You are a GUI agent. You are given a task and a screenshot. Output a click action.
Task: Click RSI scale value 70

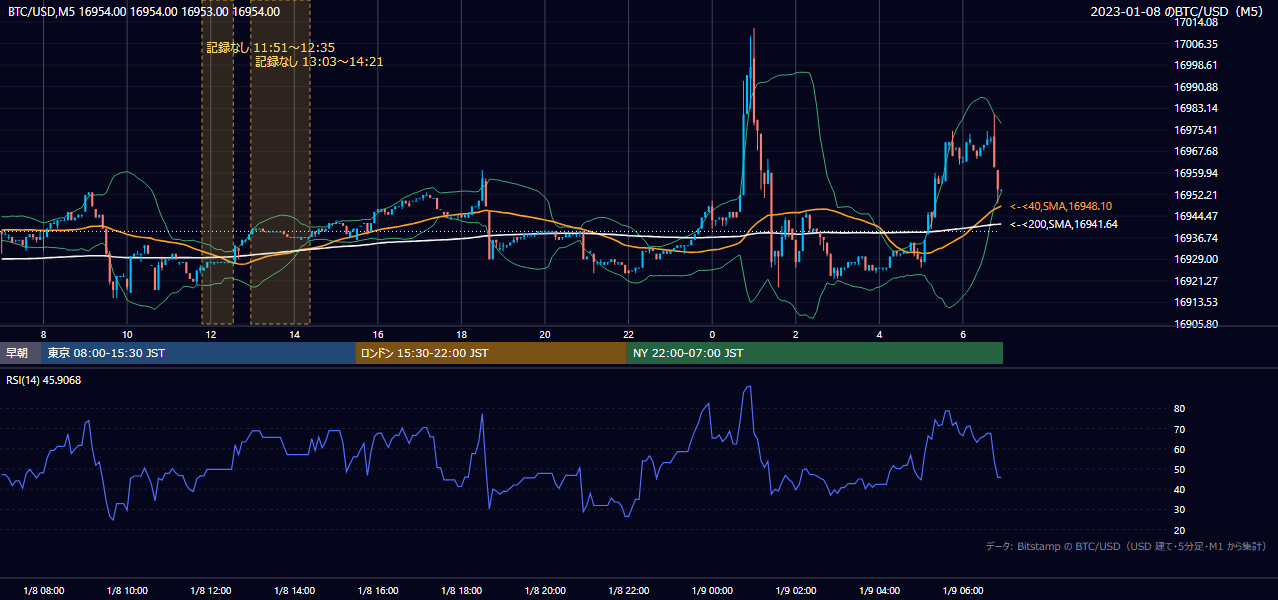pyautogui.click(x=1179, y=429)
